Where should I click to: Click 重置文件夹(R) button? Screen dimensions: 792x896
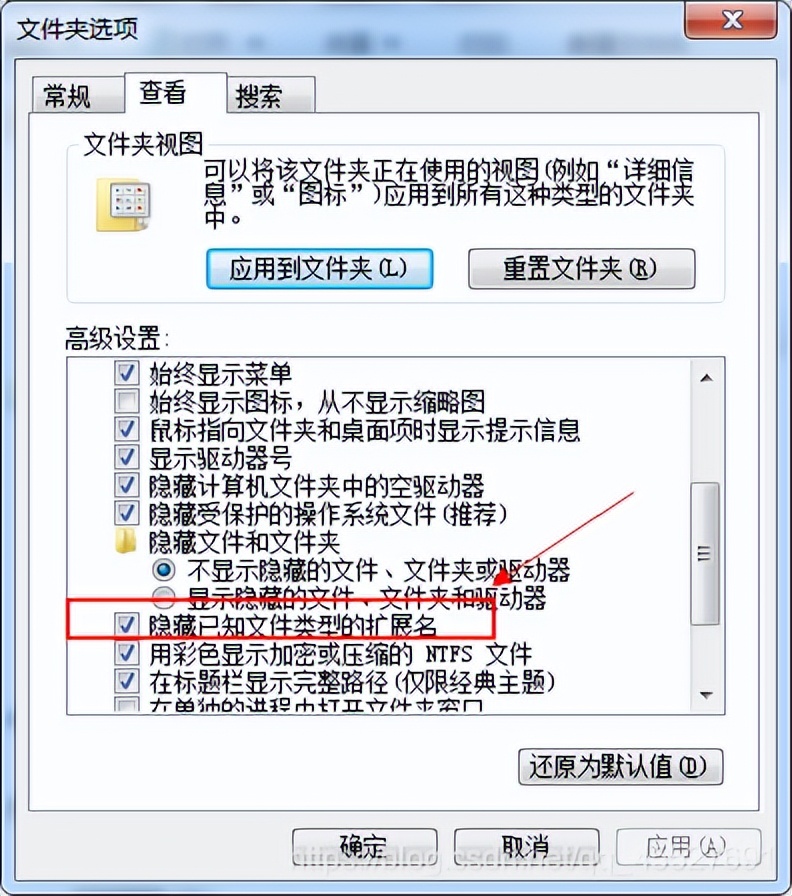coord(581,269)
